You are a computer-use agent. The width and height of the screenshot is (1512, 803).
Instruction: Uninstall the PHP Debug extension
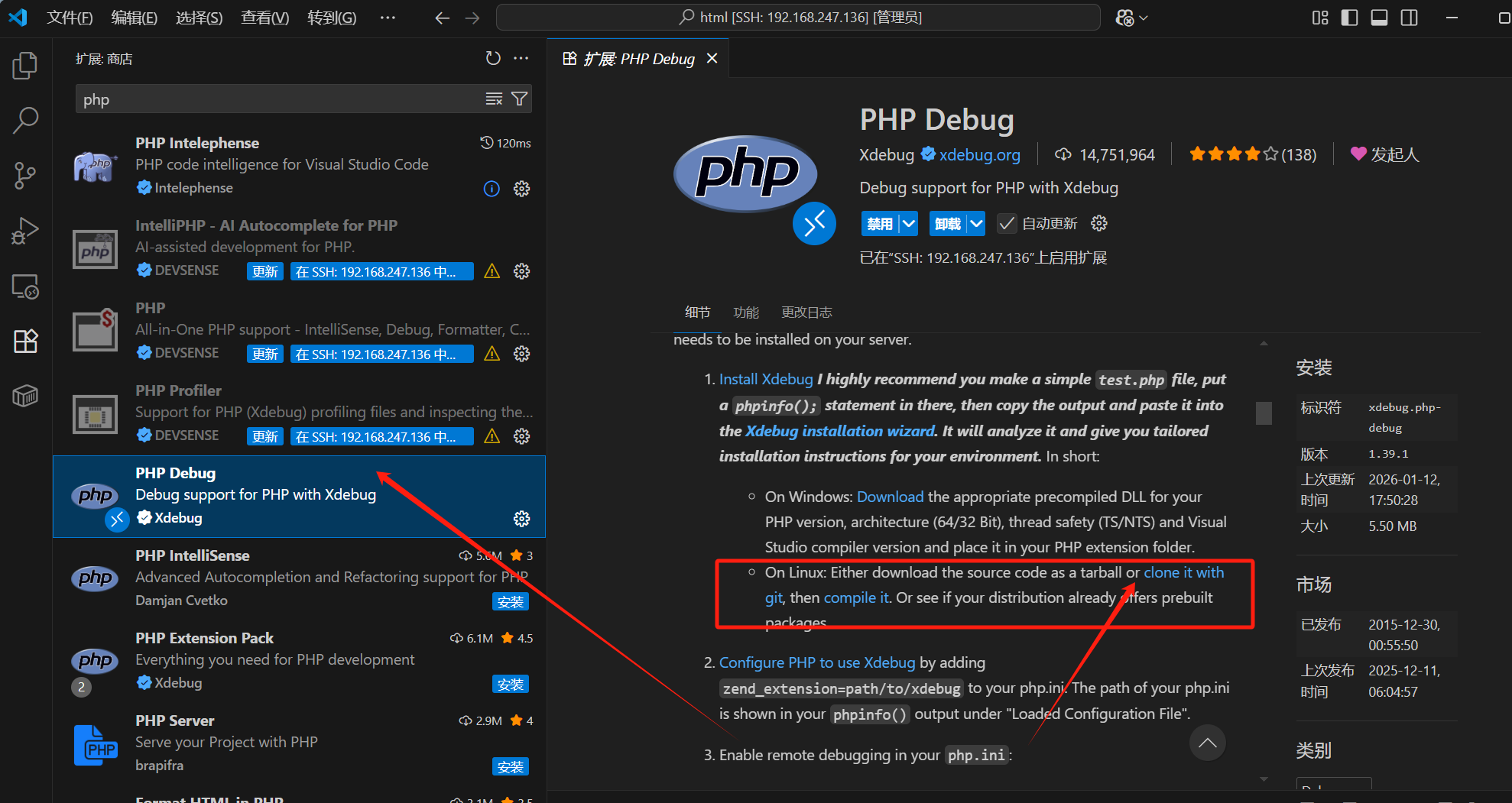point(948,224)
